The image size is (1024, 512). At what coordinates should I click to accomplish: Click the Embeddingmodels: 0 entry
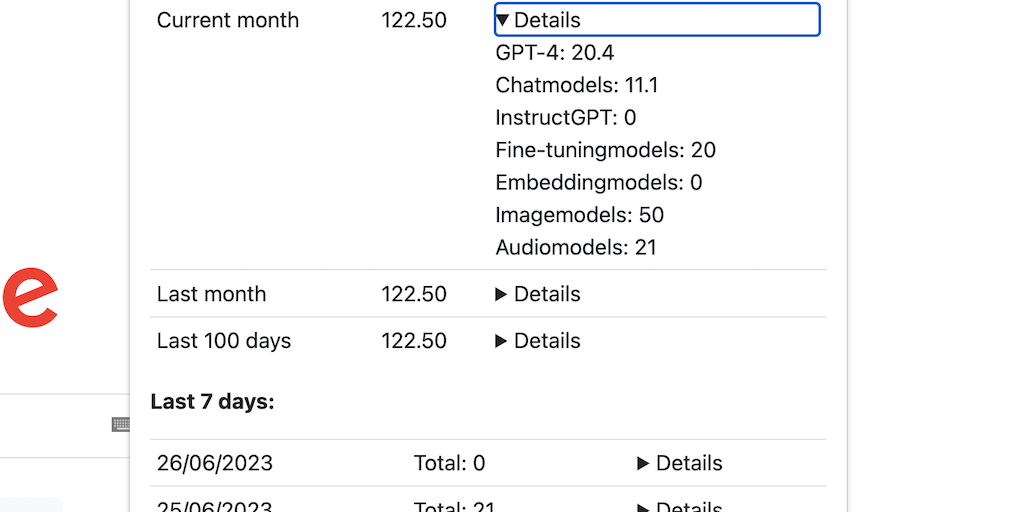click(x=599, y=182)
